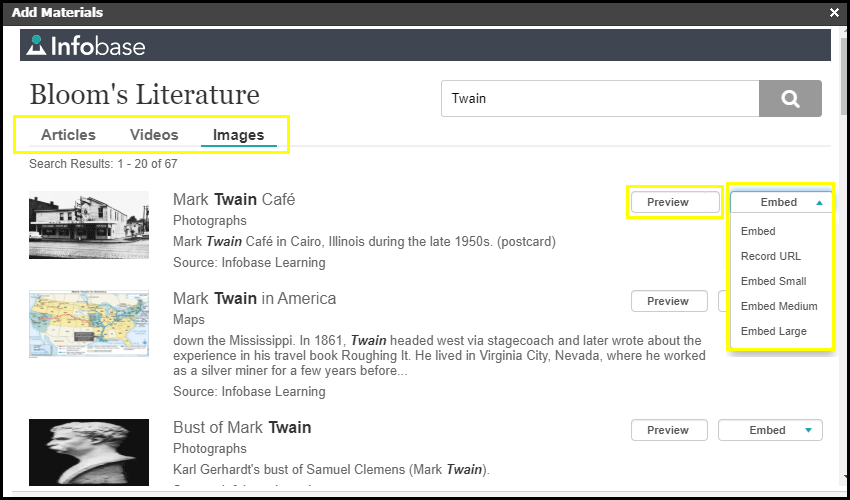This screenshot has width=850, height=500.
Task: Preview the Mark Twain in America map
Action: click(669, 301)
